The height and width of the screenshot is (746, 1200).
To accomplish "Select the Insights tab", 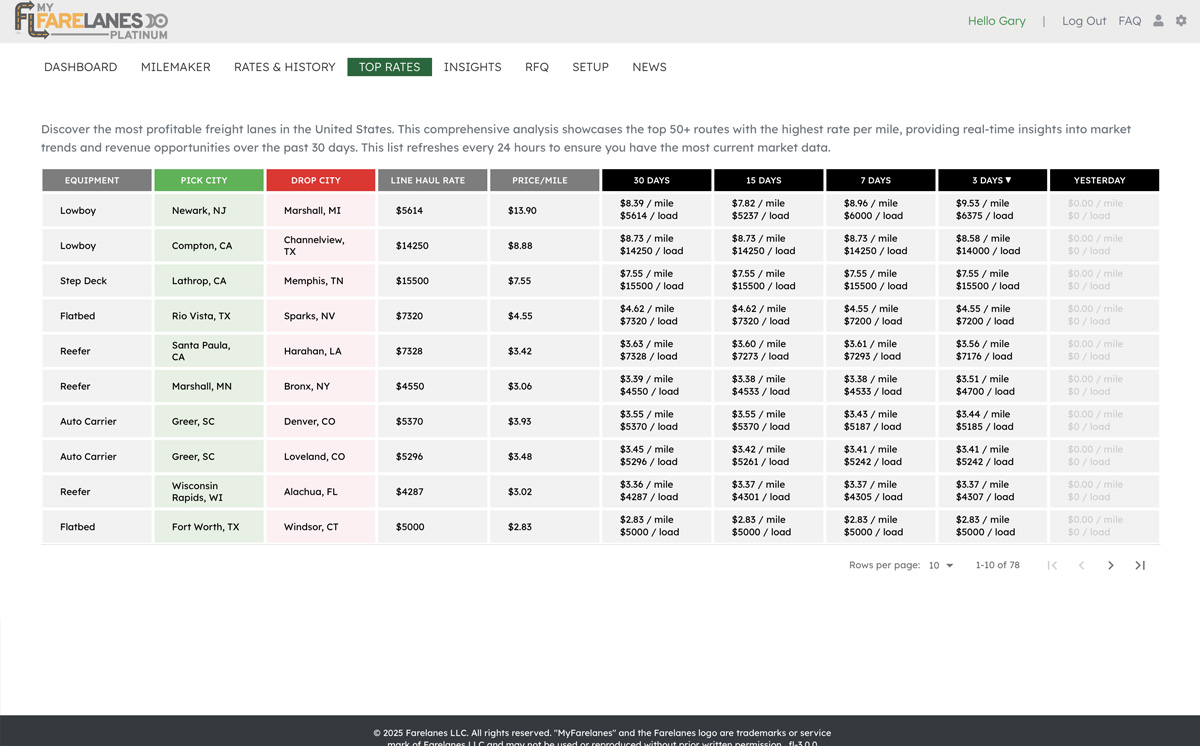I will point(472,67).
